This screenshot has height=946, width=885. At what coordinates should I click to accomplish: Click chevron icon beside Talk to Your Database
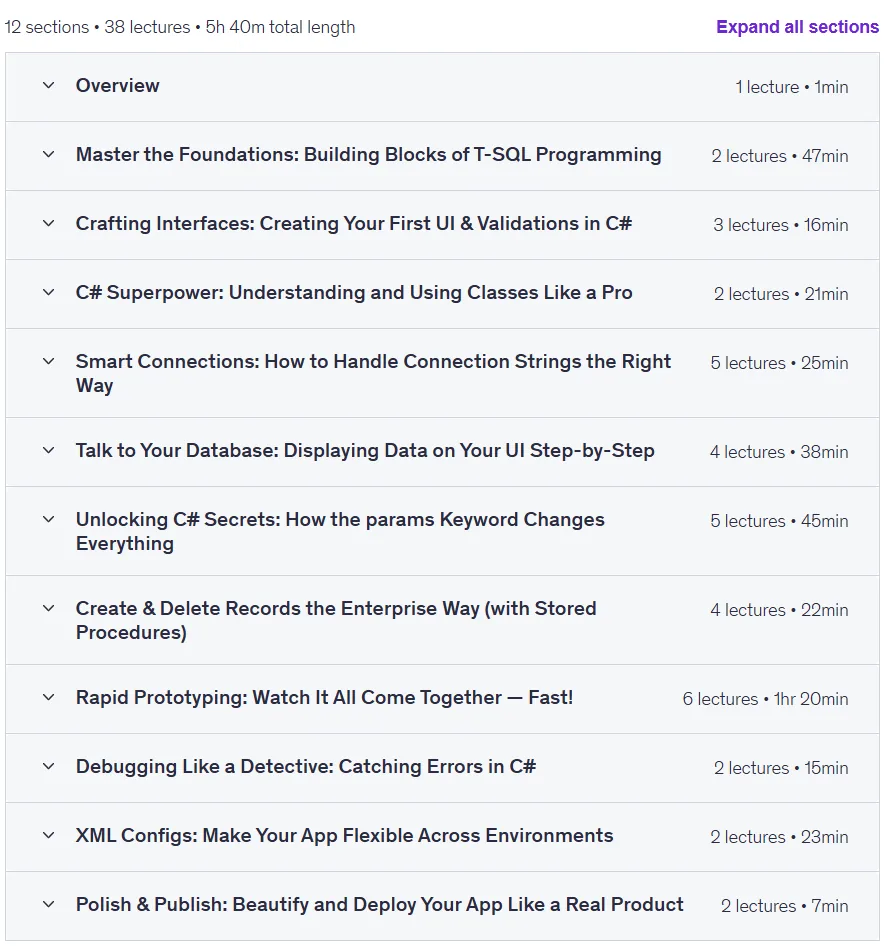pyautogui.click(x=49, y=450)
